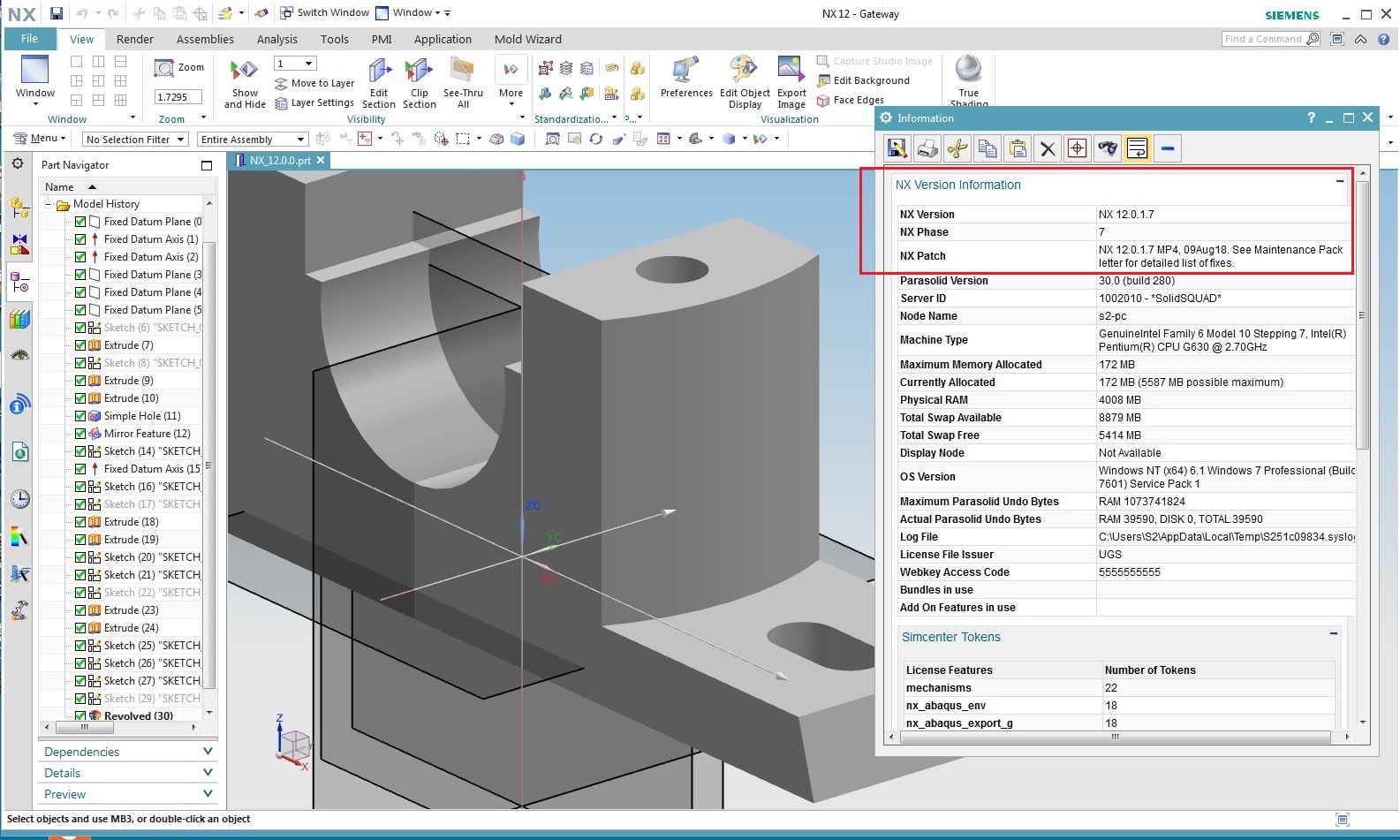Print the Information window contents

[x=927, y=148]
